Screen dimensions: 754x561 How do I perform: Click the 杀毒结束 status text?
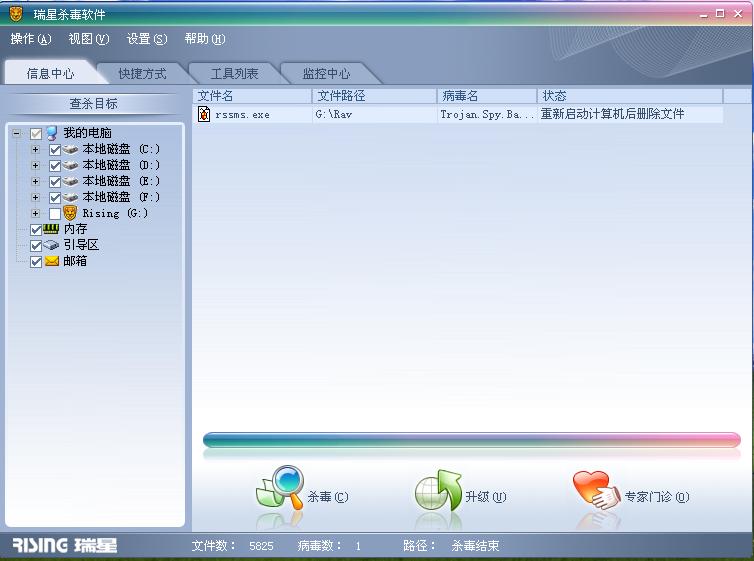(475, 546)
